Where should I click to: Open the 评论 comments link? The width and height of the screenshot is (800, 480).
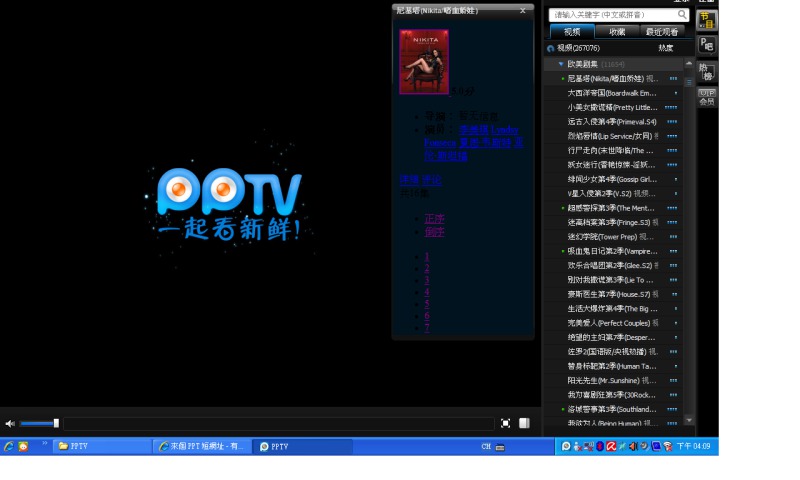pyautogui.click(x=432, y=180)
